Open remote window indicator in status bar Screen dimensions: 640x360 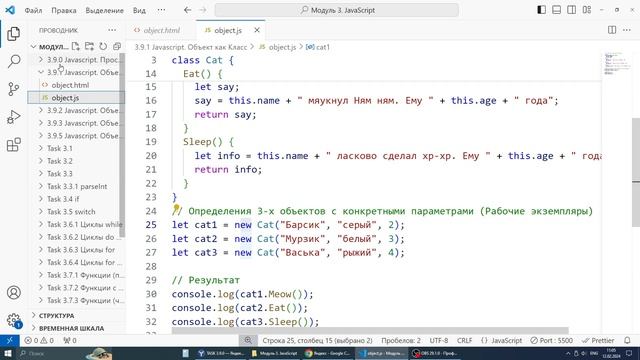(9, 340)
